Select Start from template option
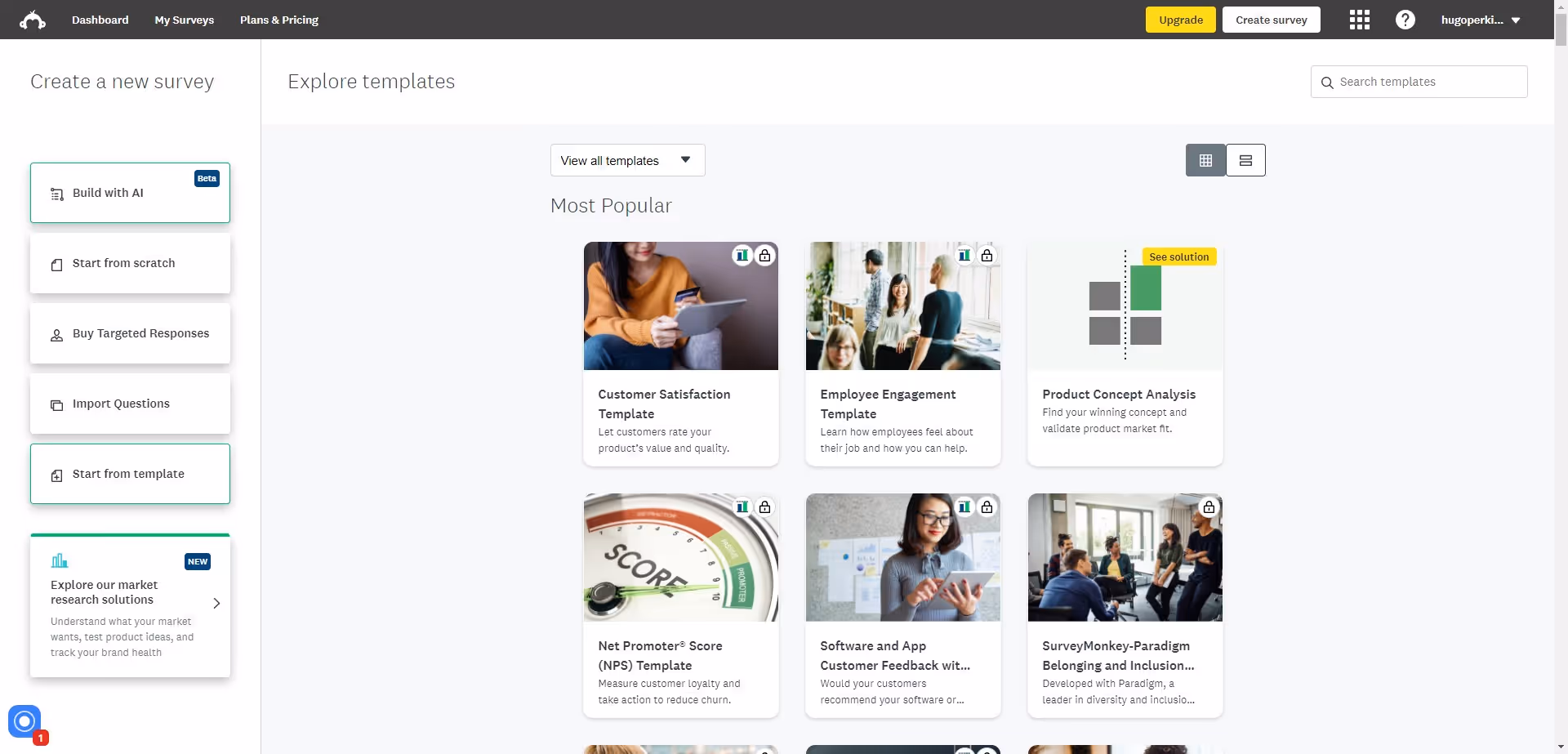The height and width of the screenshot is (754, 1568). (x=130, y=474)
